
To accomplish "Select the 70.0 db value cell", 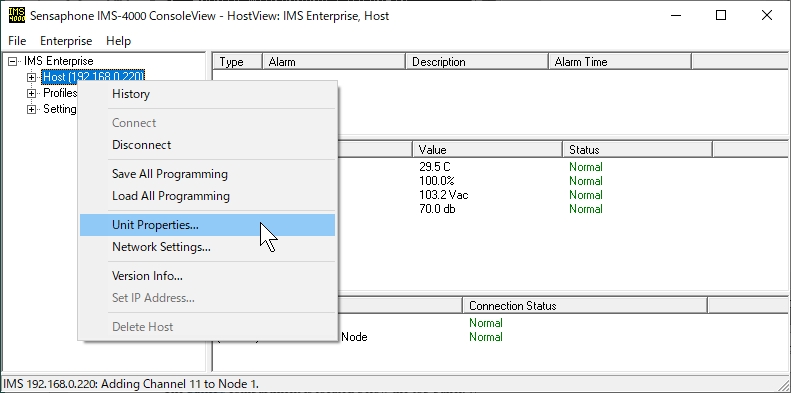I will (437, 209).
